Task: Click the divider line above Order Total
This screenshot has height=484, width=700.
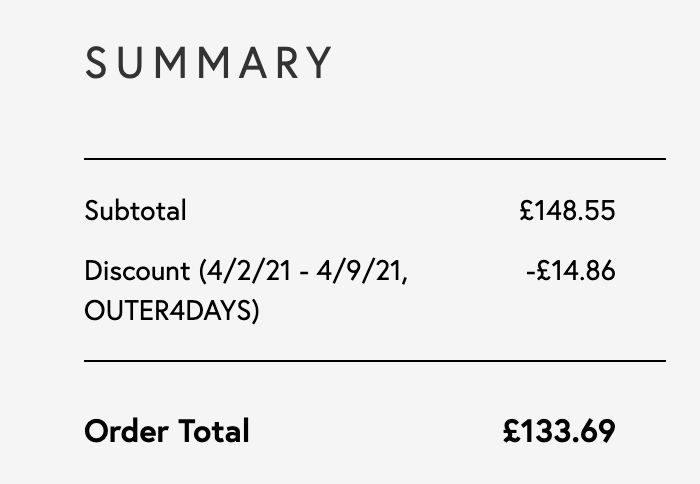Action: tap(375, 361)
